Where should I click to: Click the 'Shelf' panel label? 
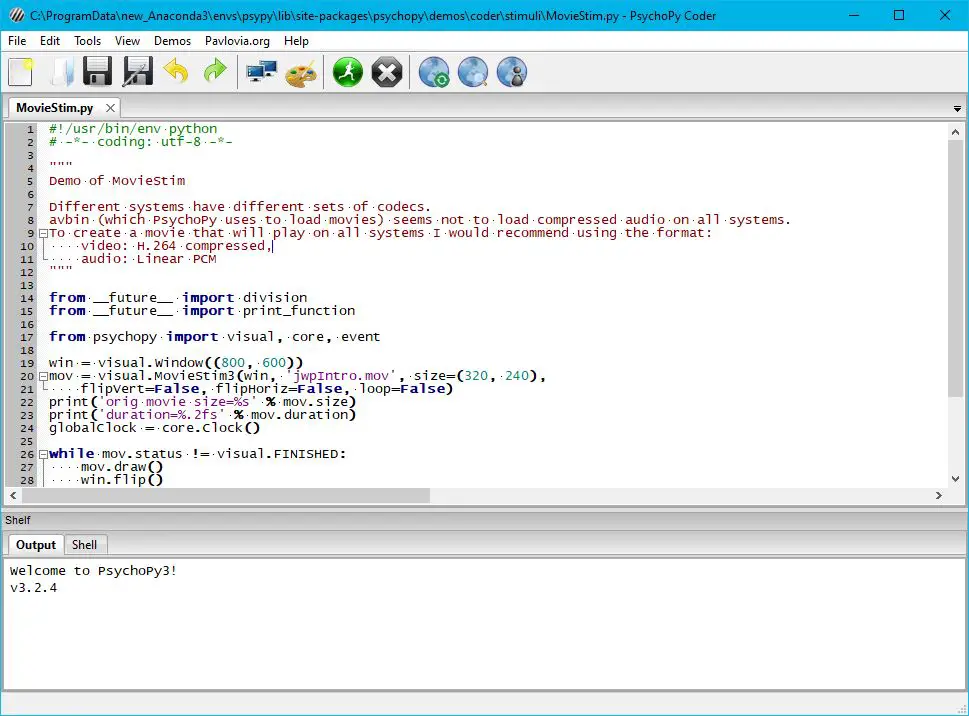(17, 520)
